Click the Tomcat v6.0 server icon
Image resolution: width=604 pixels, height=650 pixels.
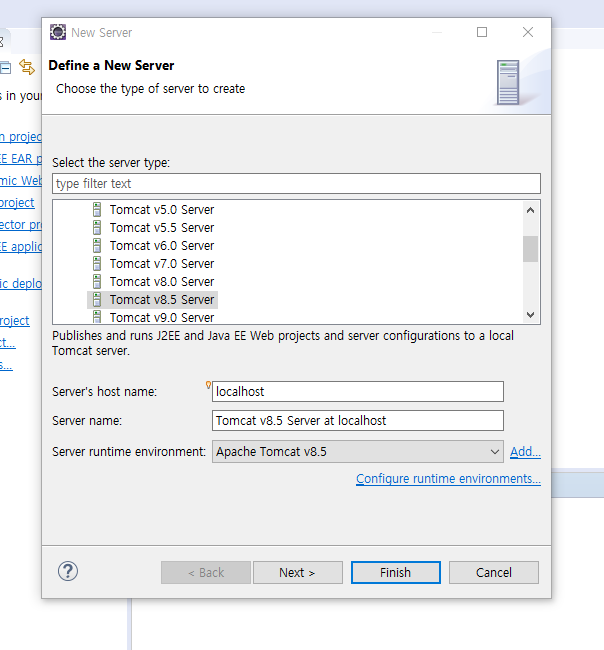tap(97, 246)
